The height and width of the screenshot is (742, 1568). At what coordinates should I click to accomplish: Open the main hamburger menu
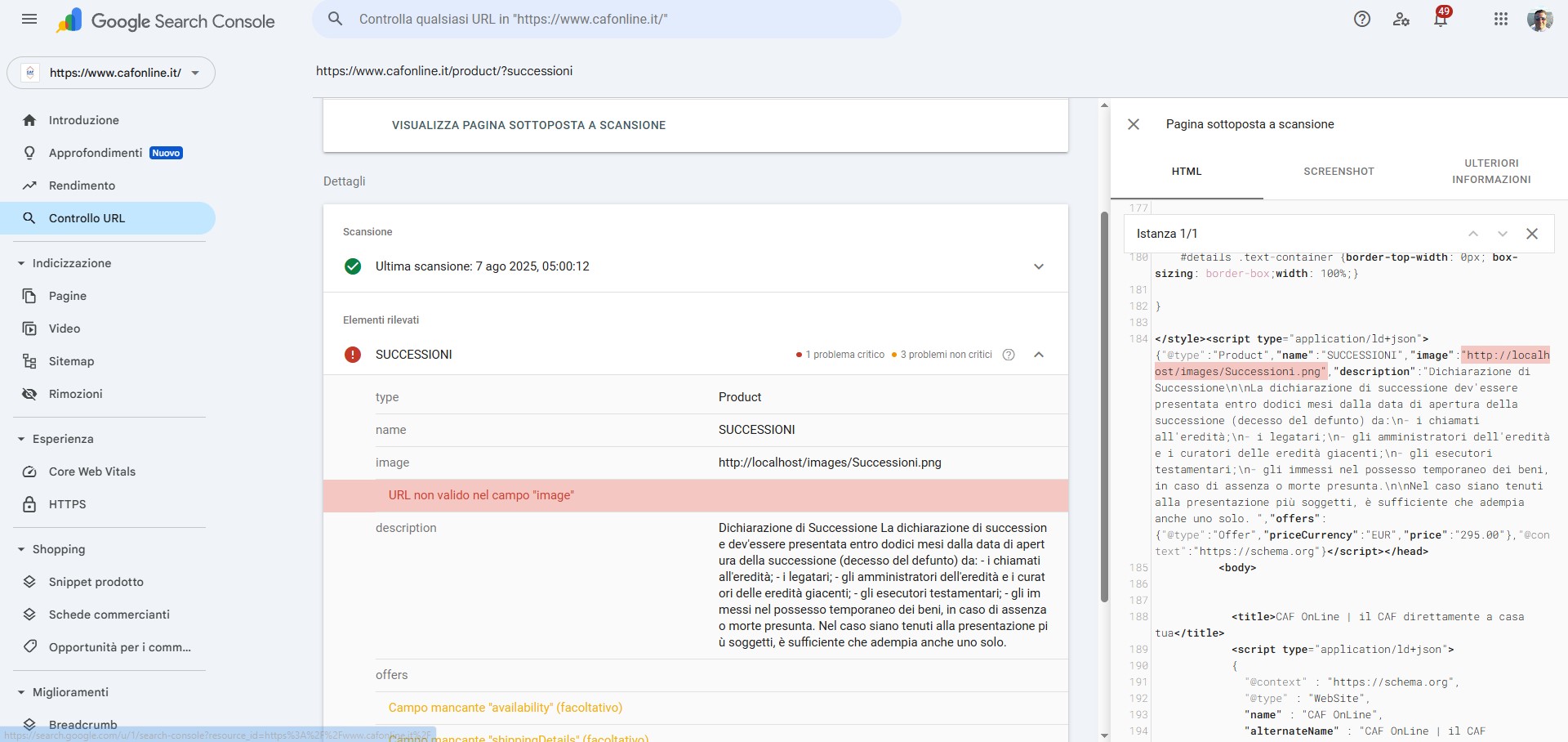click(x=29, y=19)
